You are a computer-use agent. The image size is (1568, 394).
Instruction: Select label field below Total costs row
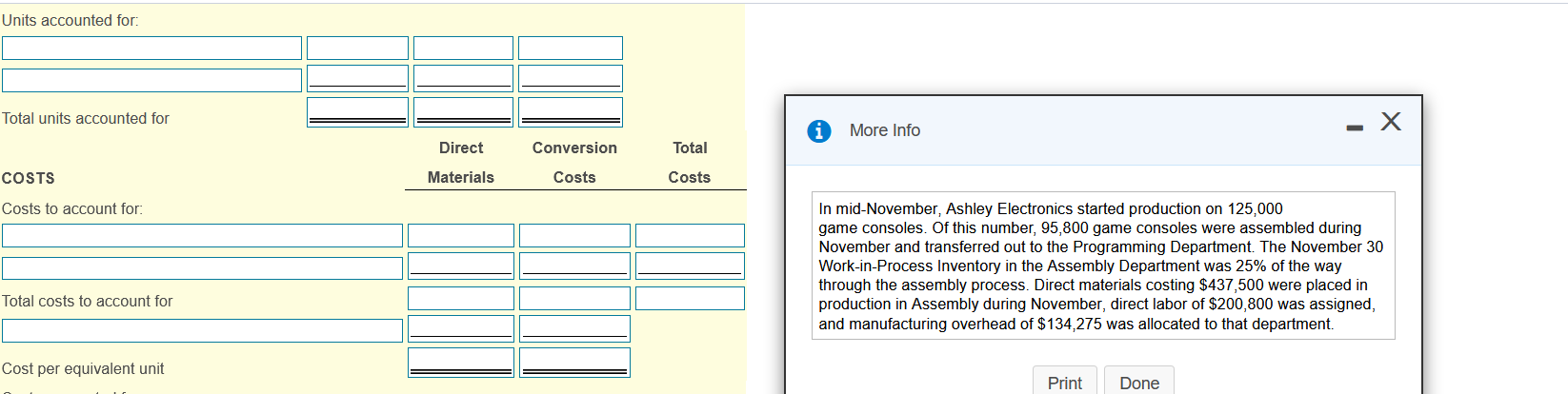coord(202,331)
